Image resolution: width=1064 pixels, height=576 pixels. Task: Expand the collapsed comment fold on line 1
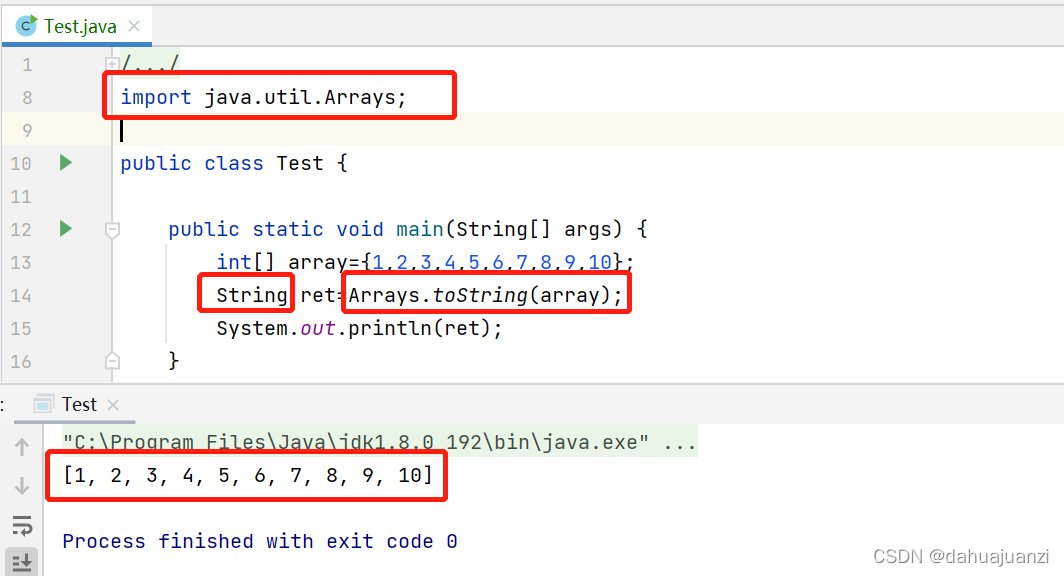112,62
